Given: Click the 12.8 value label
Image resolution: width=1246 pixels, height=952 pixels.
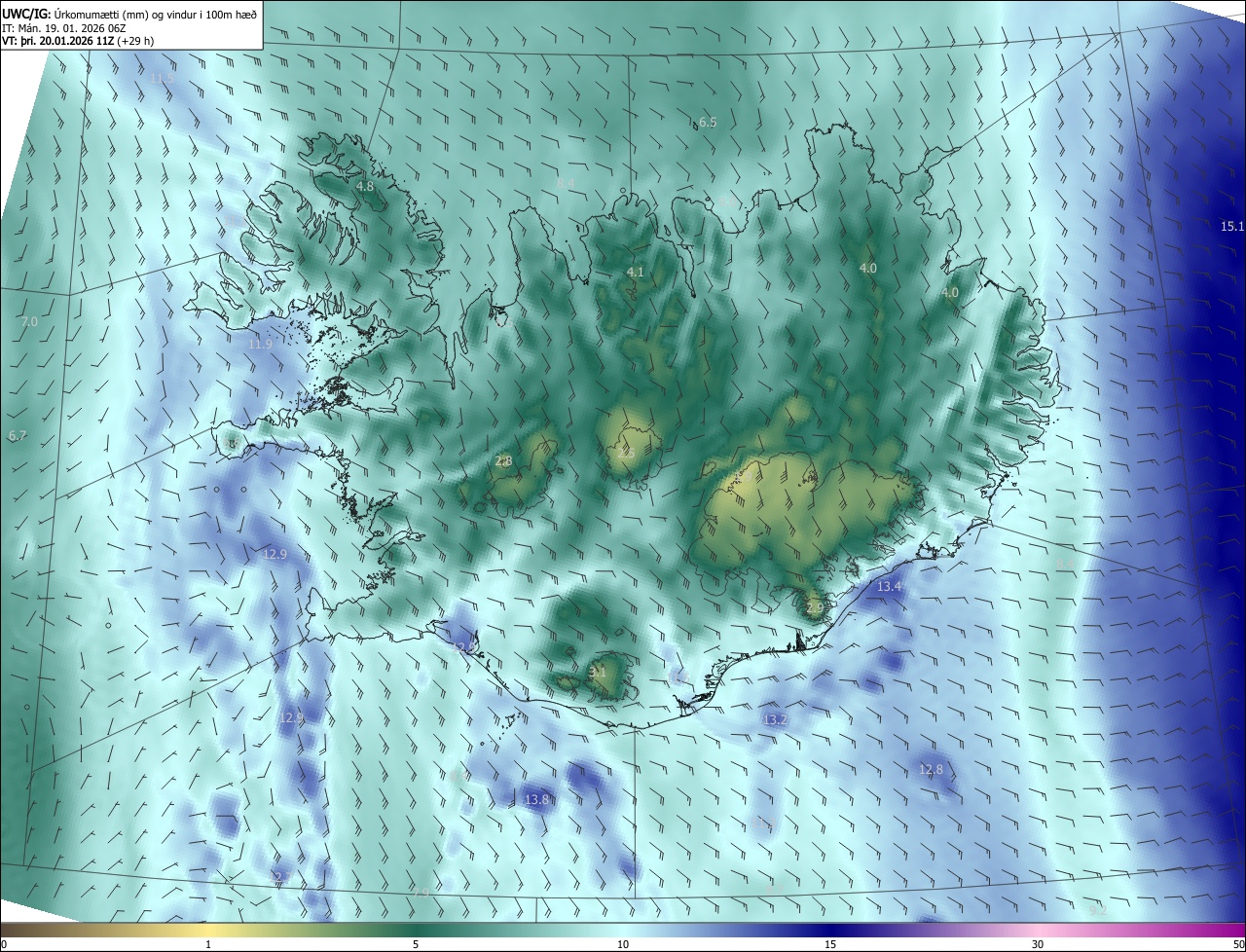Looking at the screenshot, I should 932,770.
